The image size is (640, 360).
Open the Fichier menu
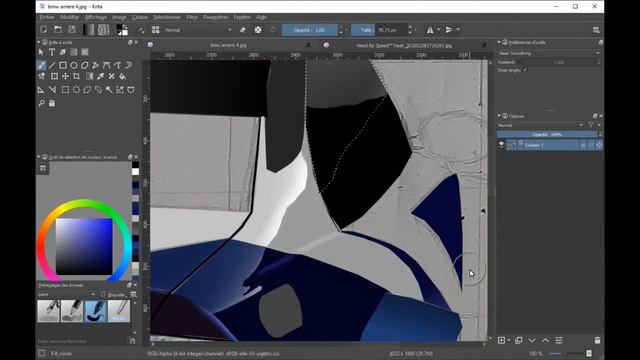coord(47,17)
